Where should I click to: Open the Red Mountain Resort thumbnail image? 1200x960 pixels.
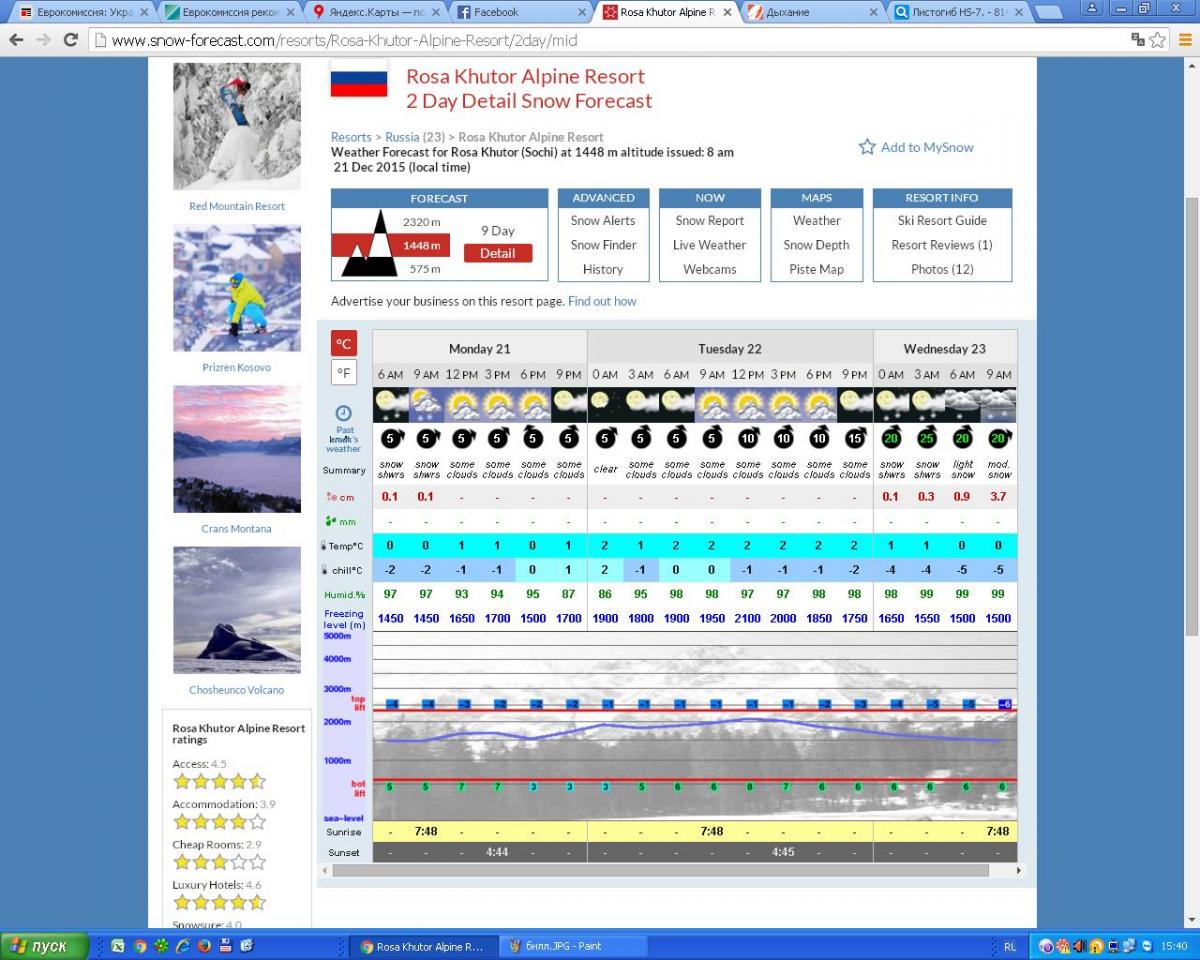click(x=237, y=126)
